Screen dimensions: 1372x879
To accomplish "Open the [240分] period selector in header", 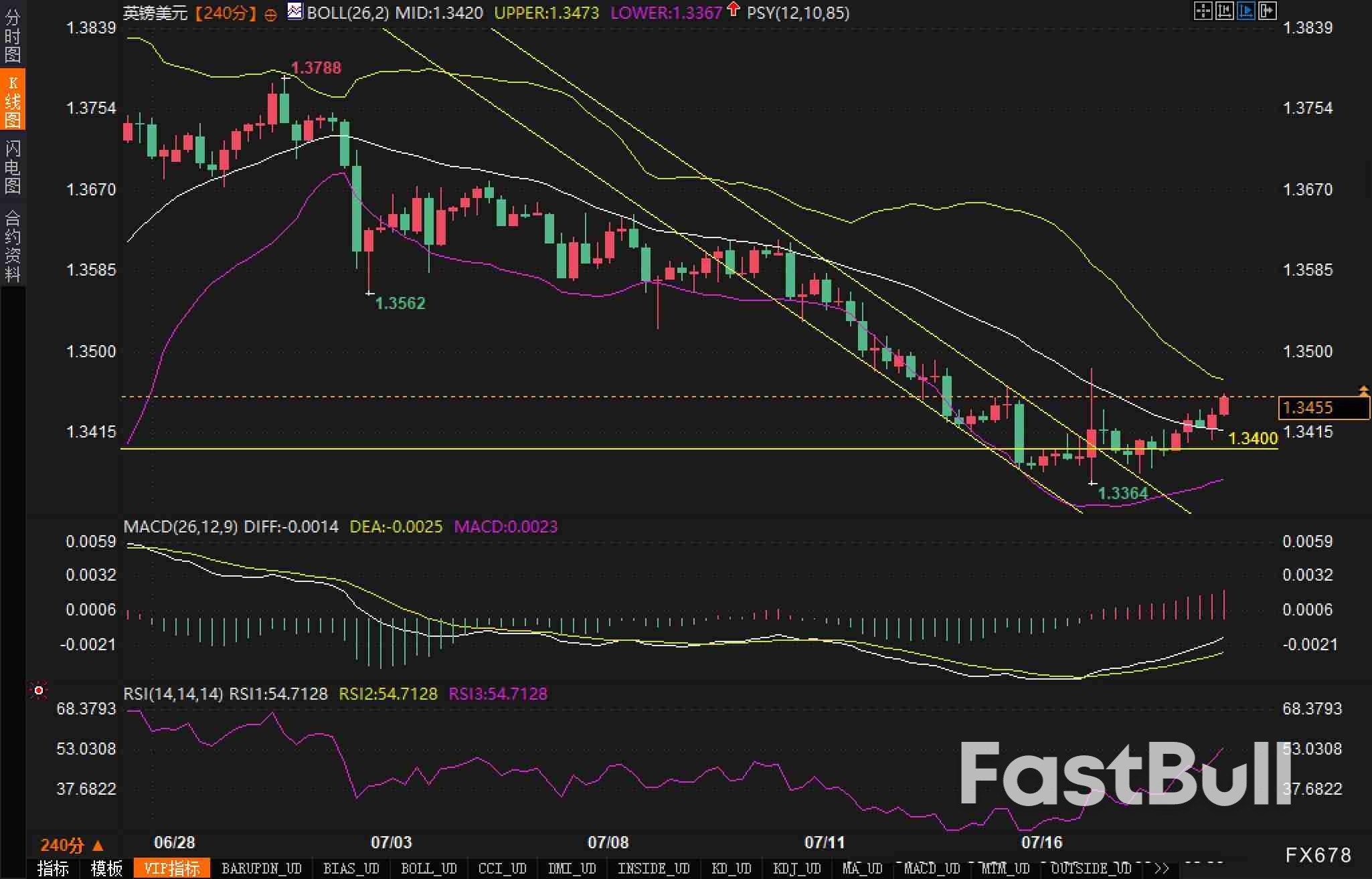I will pos(226,13).
